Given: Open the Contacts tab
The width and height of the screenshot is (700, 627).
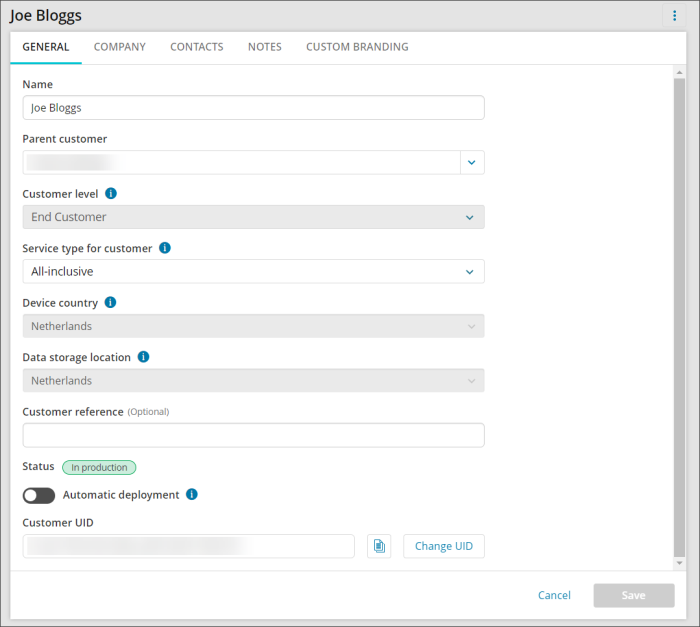Looking at the screenshot, I should tap(197, 47).
